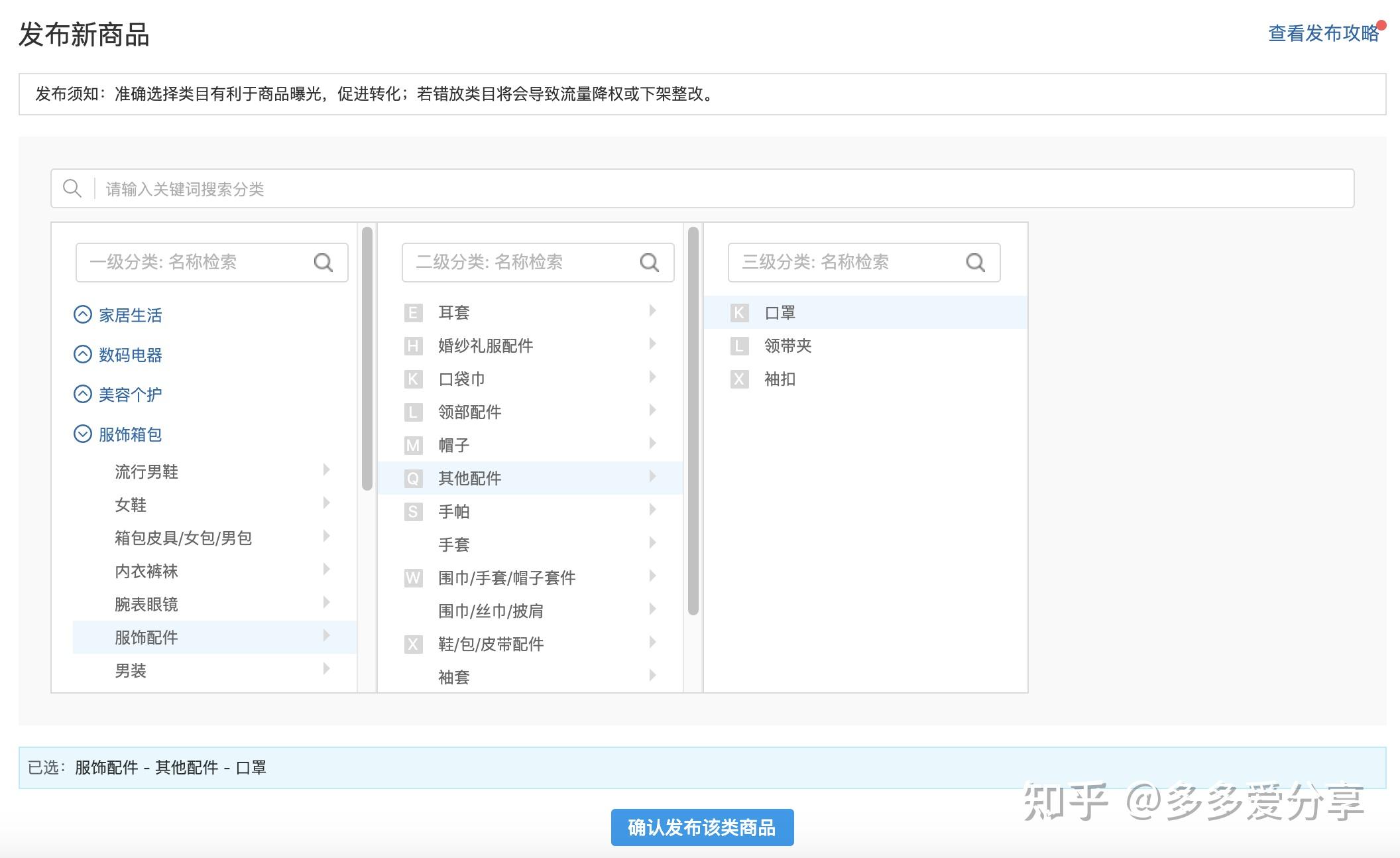The height and width of the screenshot is (858, 1400).
Task: Click the arrow next to 女鞋
Action: pos(326,503)
